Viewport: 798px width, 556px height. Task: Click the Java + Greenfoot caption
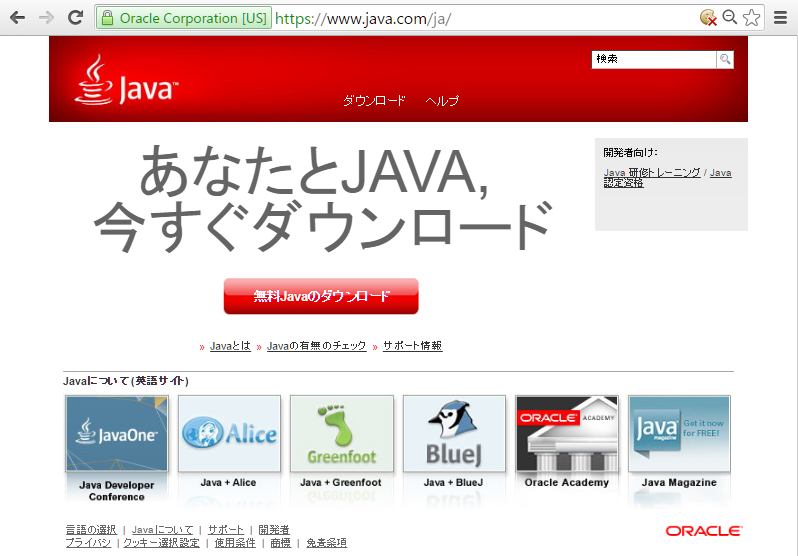[340, 483]
